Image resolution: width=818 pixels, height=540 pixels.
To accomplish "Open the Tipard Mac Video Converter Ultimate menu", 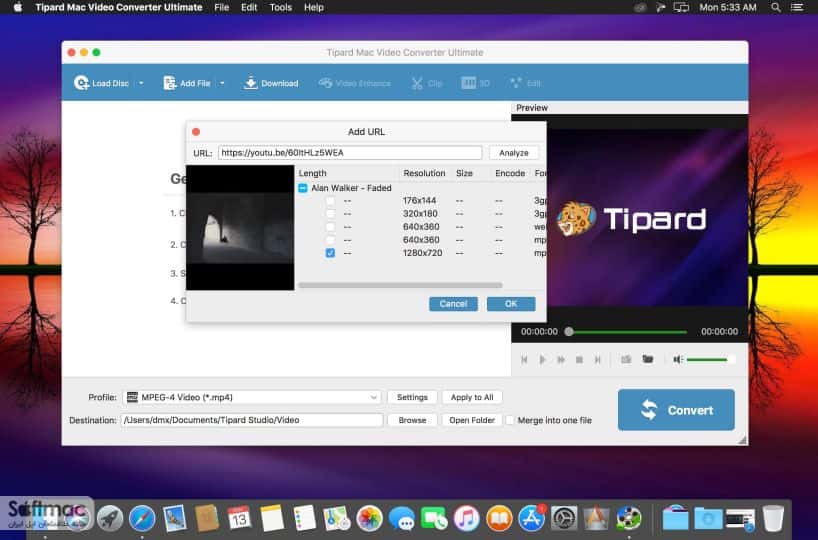I will (x=119, y=7).
